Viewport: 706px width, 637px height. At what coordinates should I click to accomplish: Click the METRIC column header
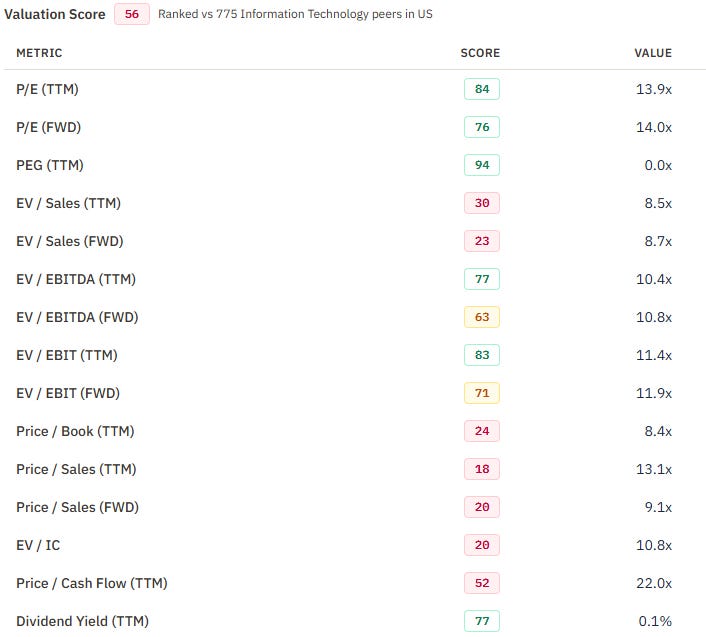click(x=39, y=53)
